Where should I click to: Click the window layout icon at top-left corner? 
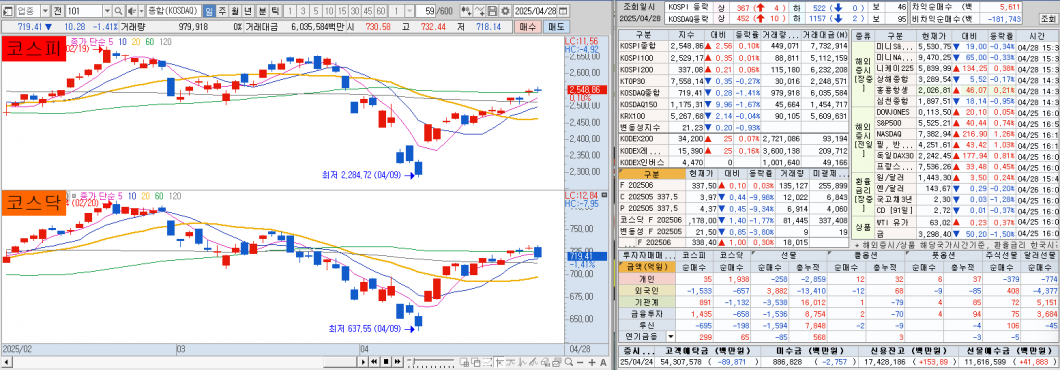click(7, 11)
